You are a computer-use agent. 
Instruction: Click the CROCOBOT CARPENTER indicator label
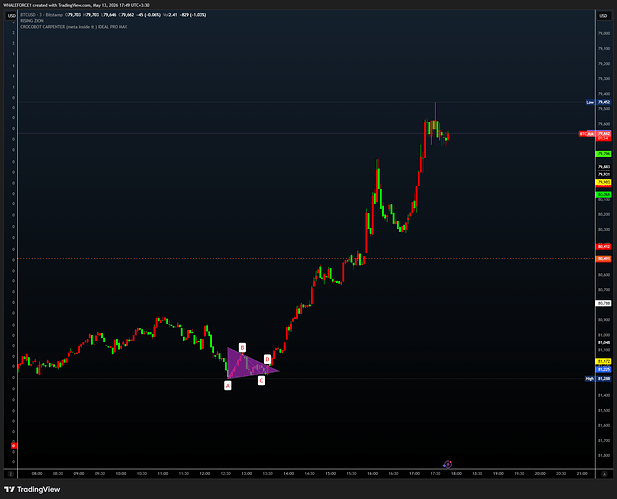coord(74,27)
